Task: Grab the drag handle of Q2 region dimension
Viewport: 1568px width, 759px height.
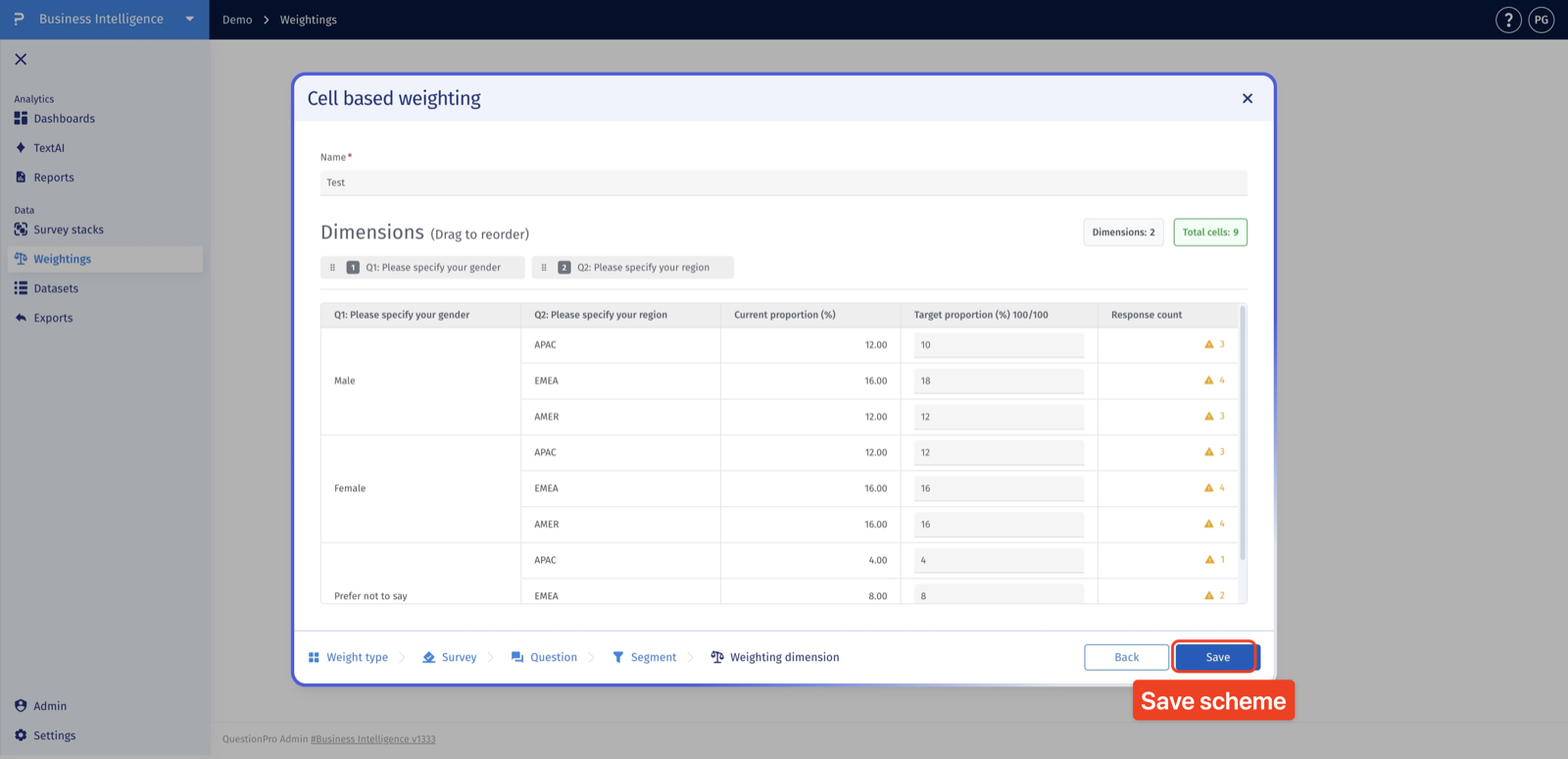Action: click(544, 268)
